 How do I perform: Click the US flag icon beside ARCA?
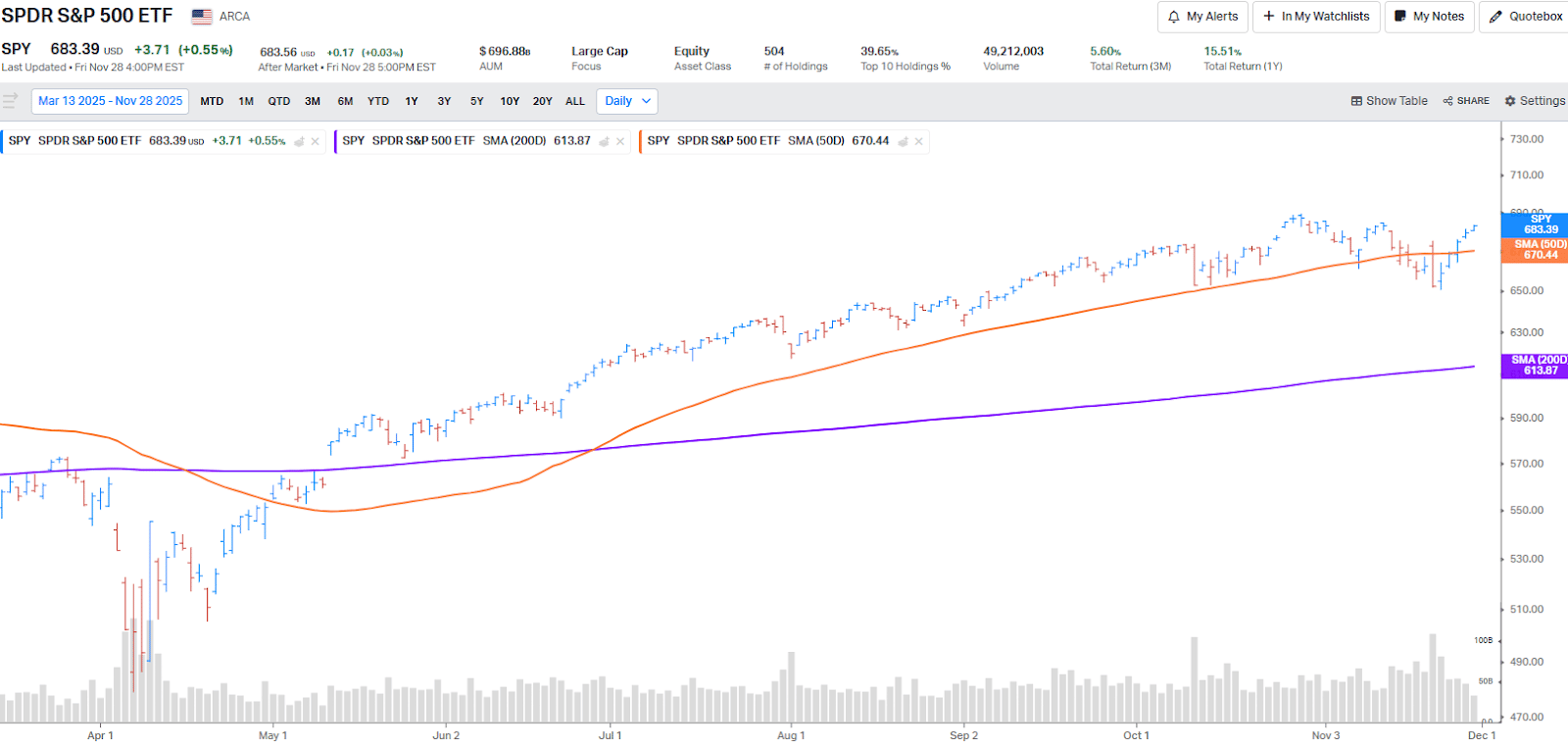[202, 17]
